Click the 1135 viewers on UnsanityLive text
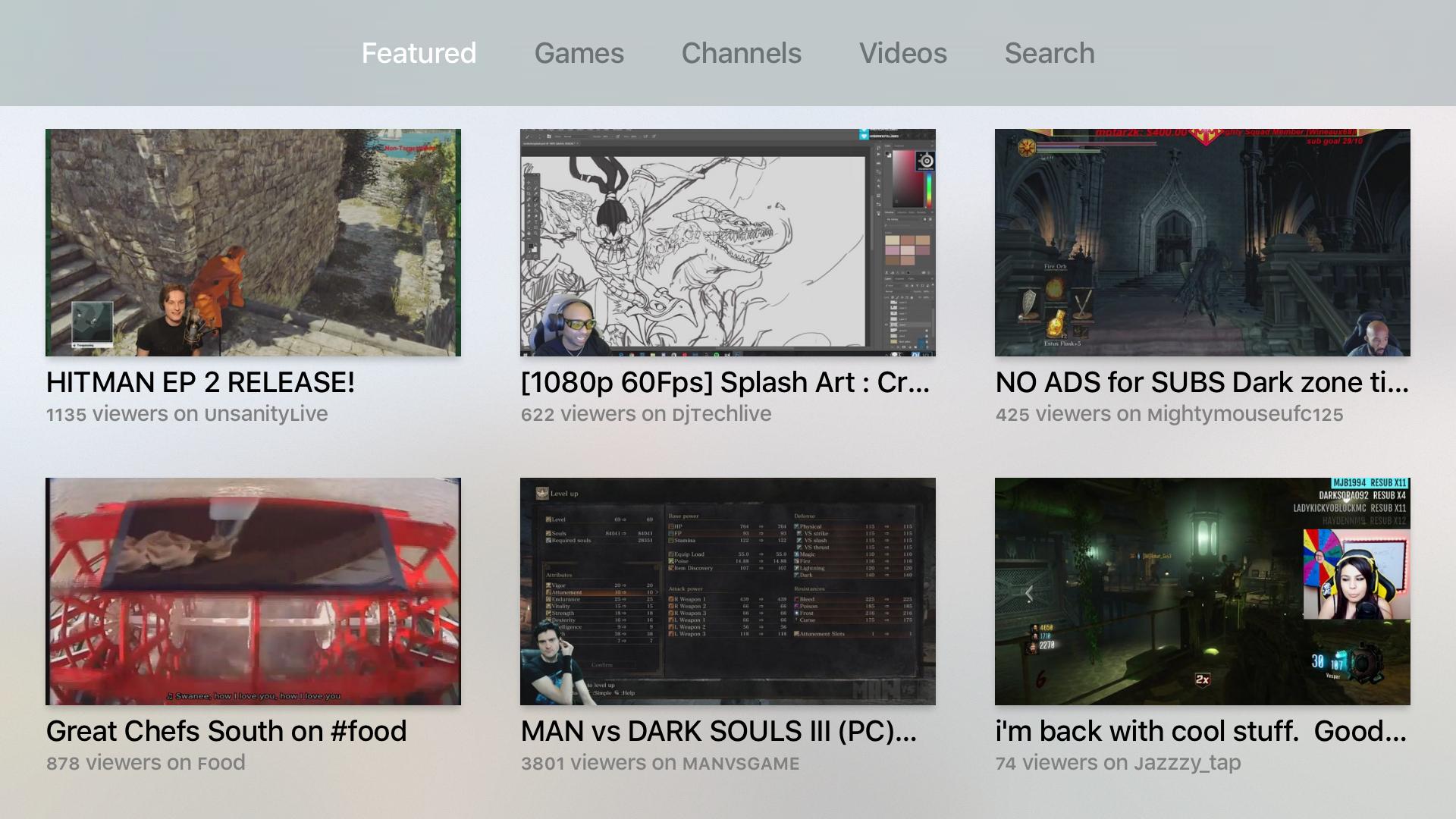The height and width of the screenshot is (819, 1456). (187, 414)
